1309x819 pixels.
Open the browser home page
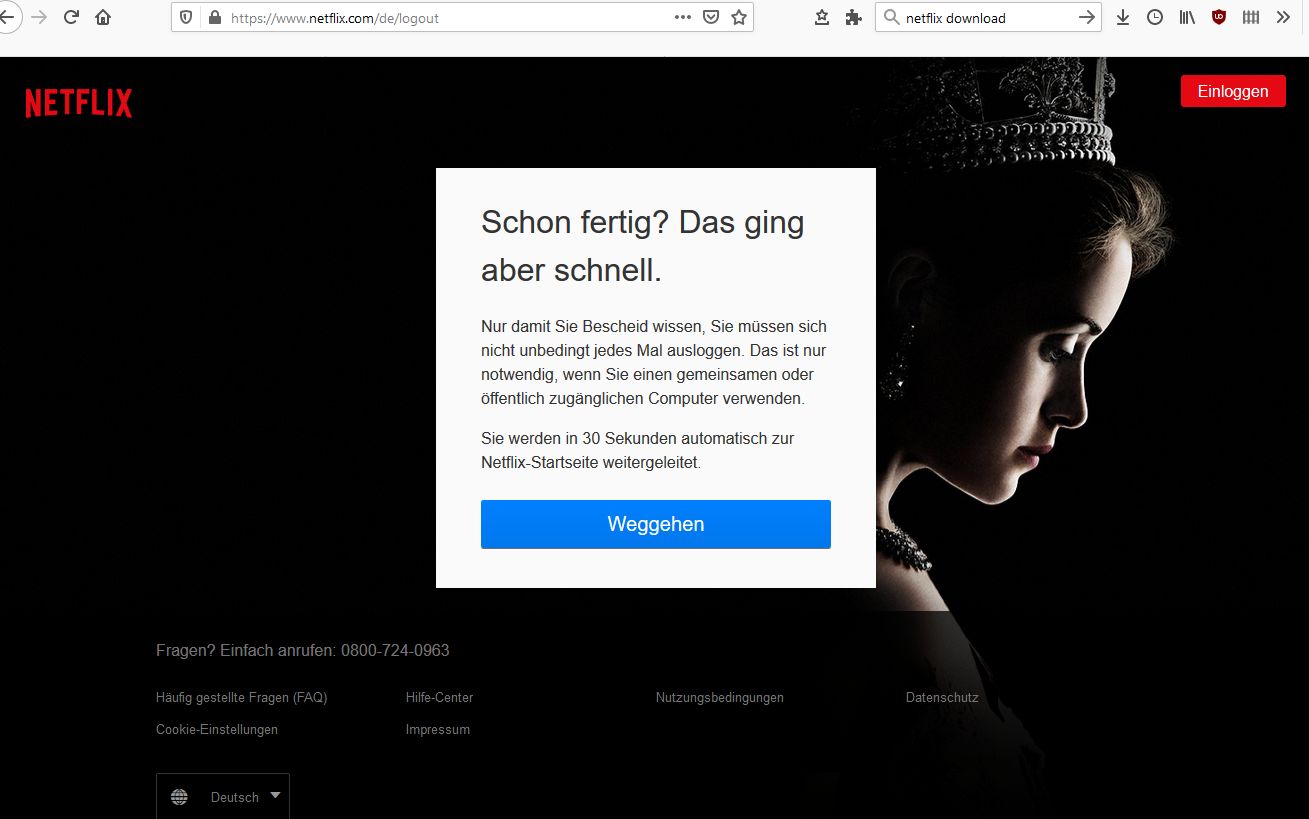103,17
